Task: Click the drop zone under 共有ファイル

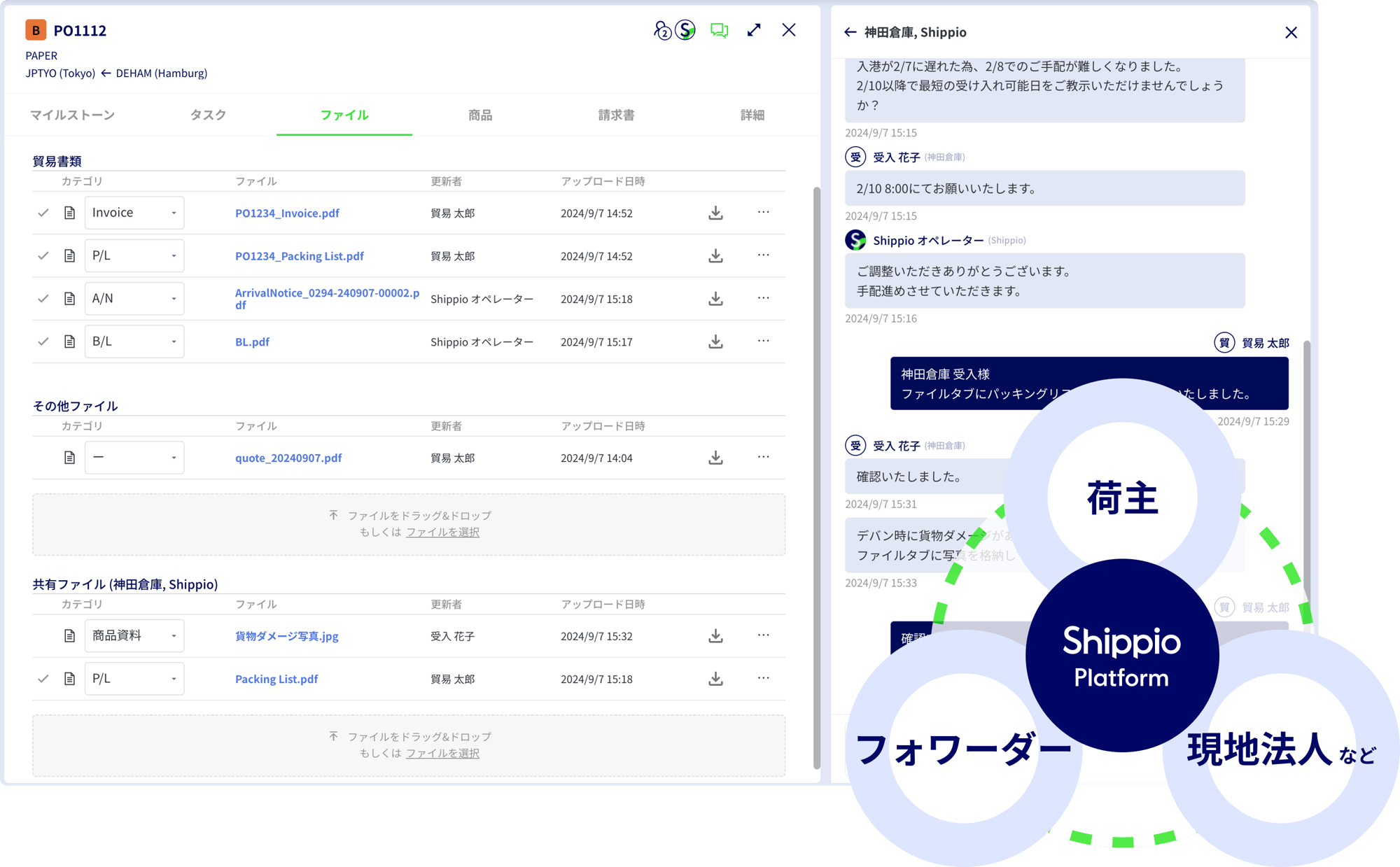Action: (409, 745)
